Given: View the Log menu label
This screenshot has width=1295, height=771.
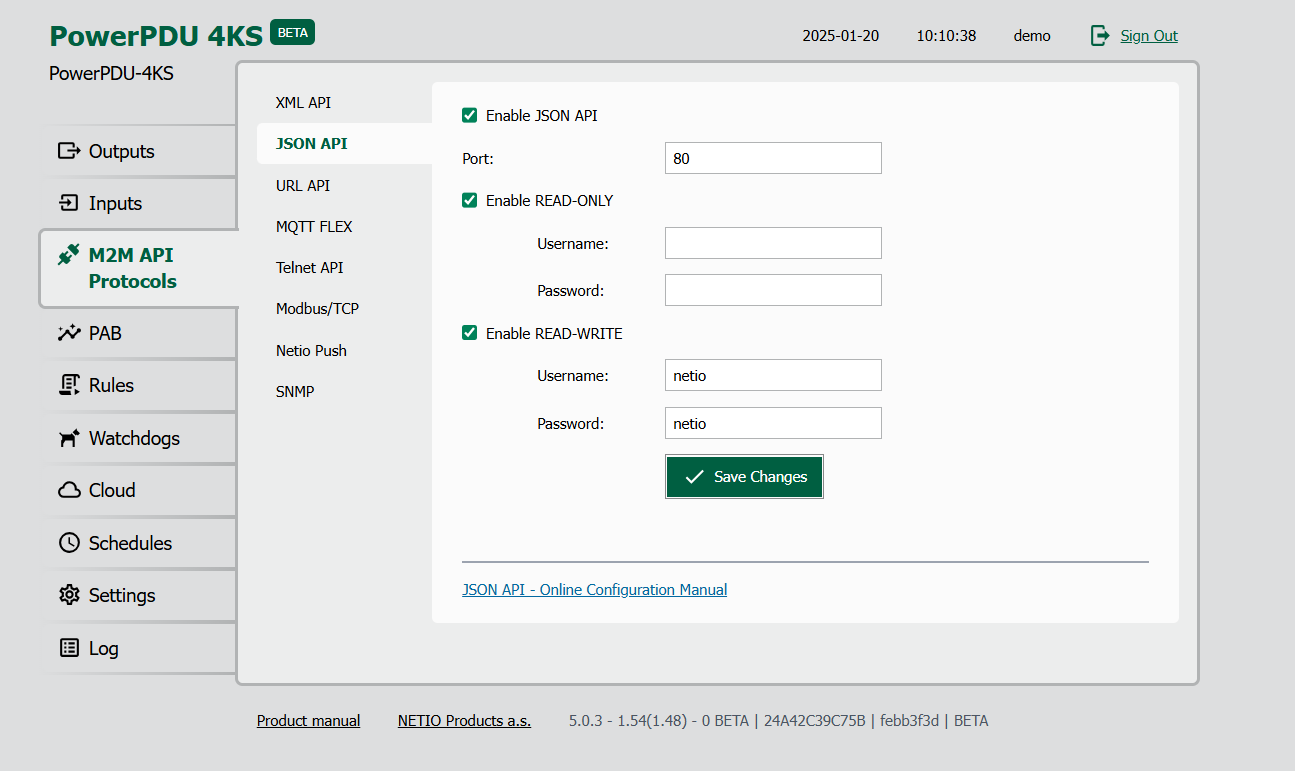Looking at the screenshot, I should coord(104,648).
